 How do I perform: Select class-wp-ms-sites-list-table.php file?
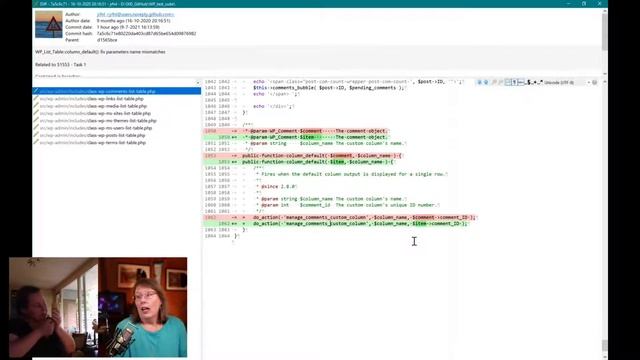pyautogui.click(x=95, y=113)
